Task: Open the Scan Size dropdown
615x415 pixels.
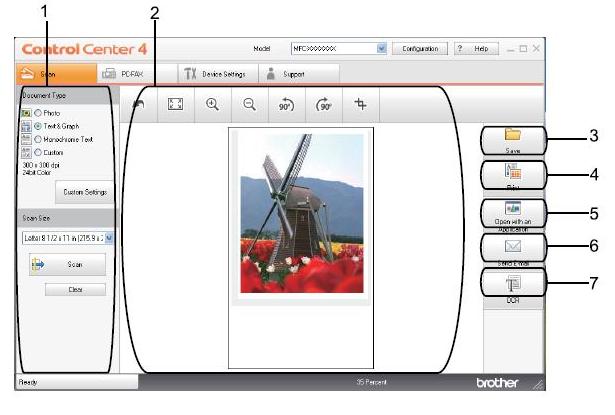Action: [x=108, y=238]
